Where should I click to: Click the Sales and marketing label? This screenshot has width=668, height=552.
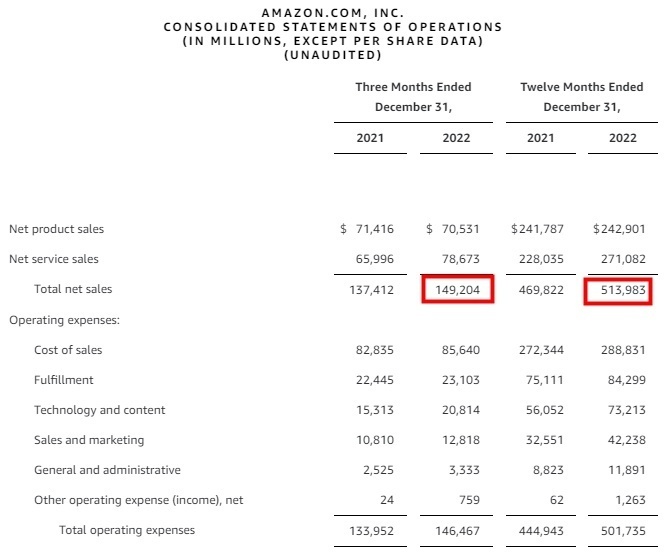[89, 440]
